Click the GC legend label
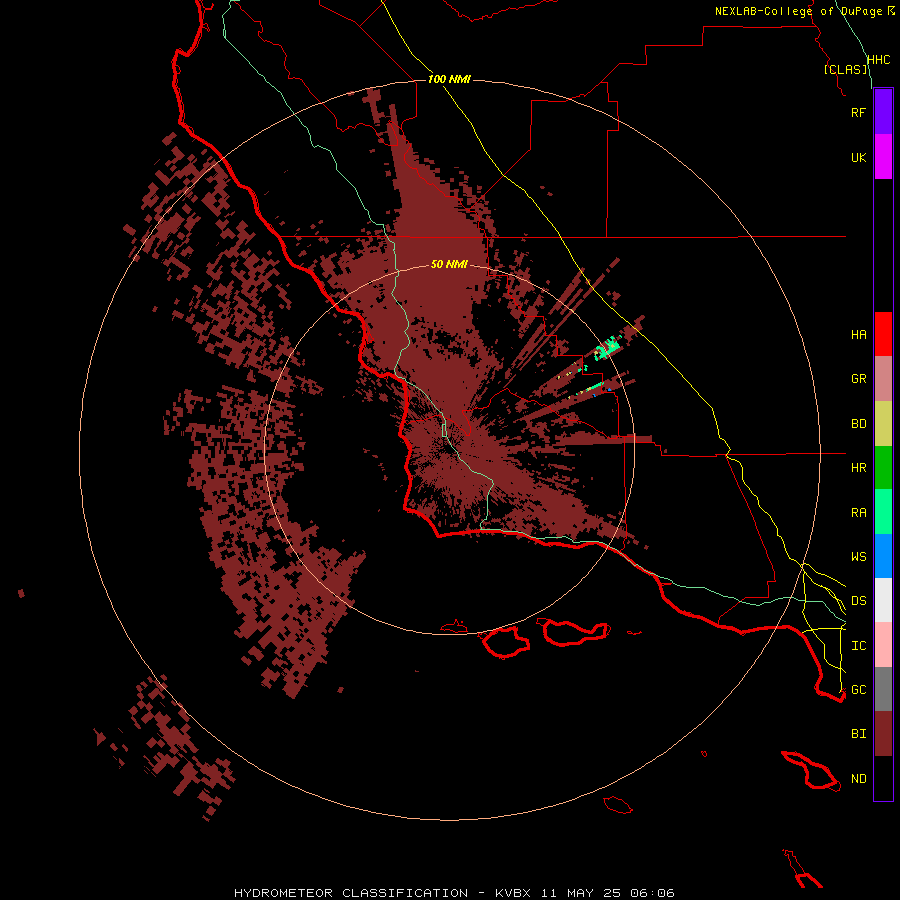This screenshot has height=900, width=900. click(858, 689)
